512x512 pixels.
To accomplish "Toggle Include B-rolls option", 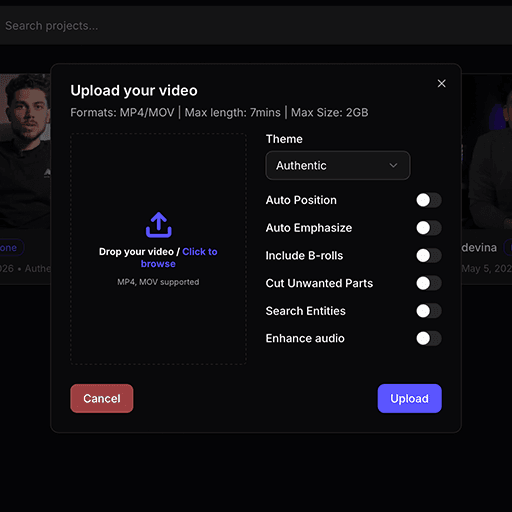I will coord(429,256).
